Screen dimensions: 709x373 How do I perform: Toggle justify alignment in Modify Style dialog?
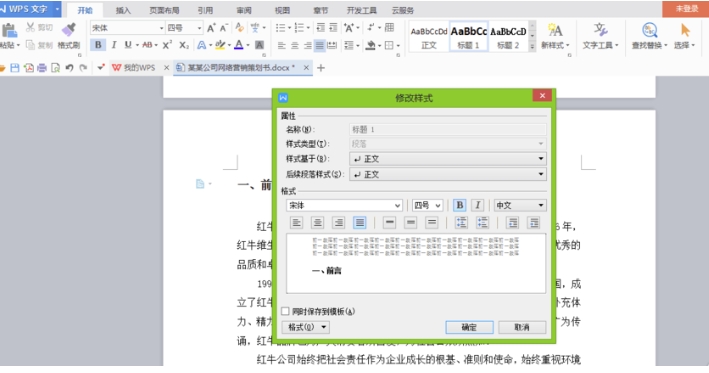pyautogui.click(x=359, y=222)
